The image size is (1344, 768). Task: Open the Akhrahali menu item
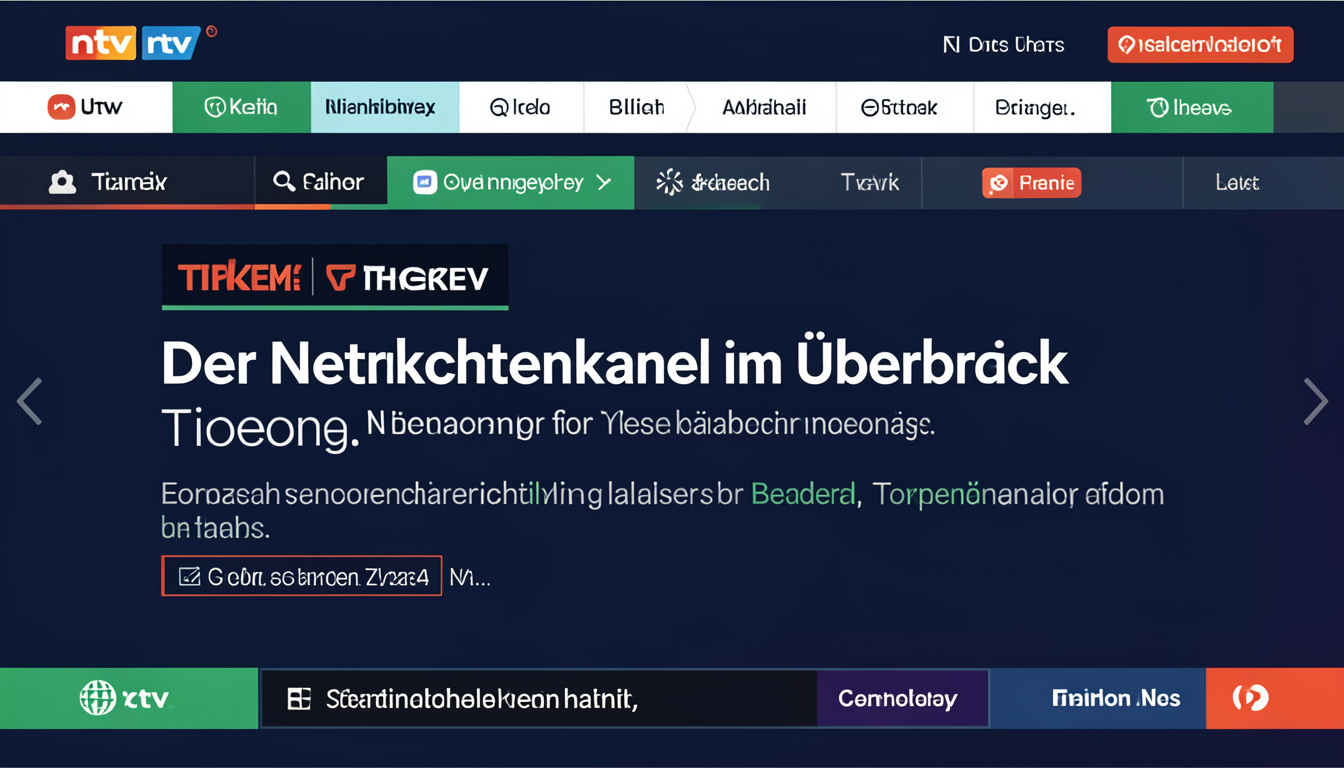tap(763, 108)
